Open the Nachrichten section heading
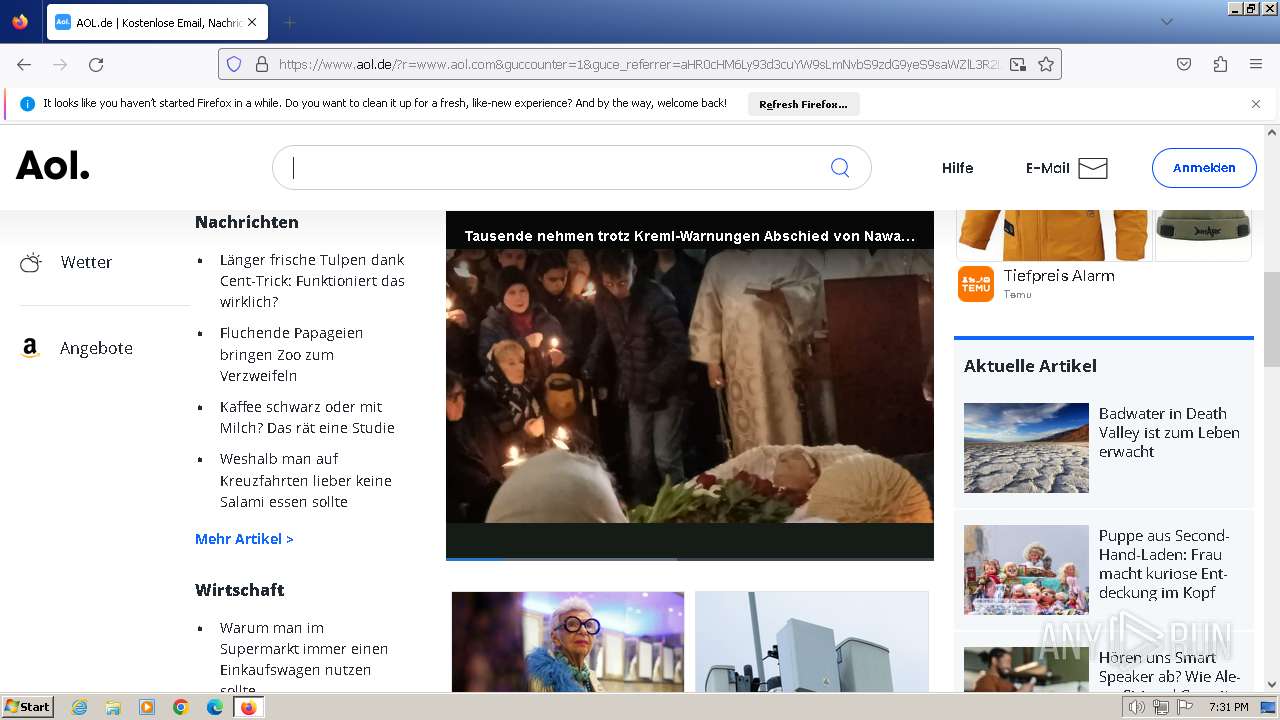 pos(247,222)
